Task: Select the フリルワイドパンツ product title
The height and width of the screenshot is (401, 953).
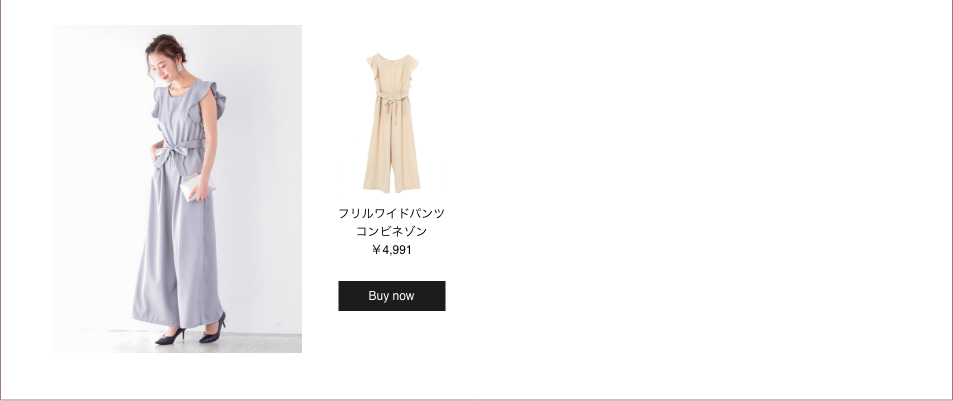Action: [391, 213]
